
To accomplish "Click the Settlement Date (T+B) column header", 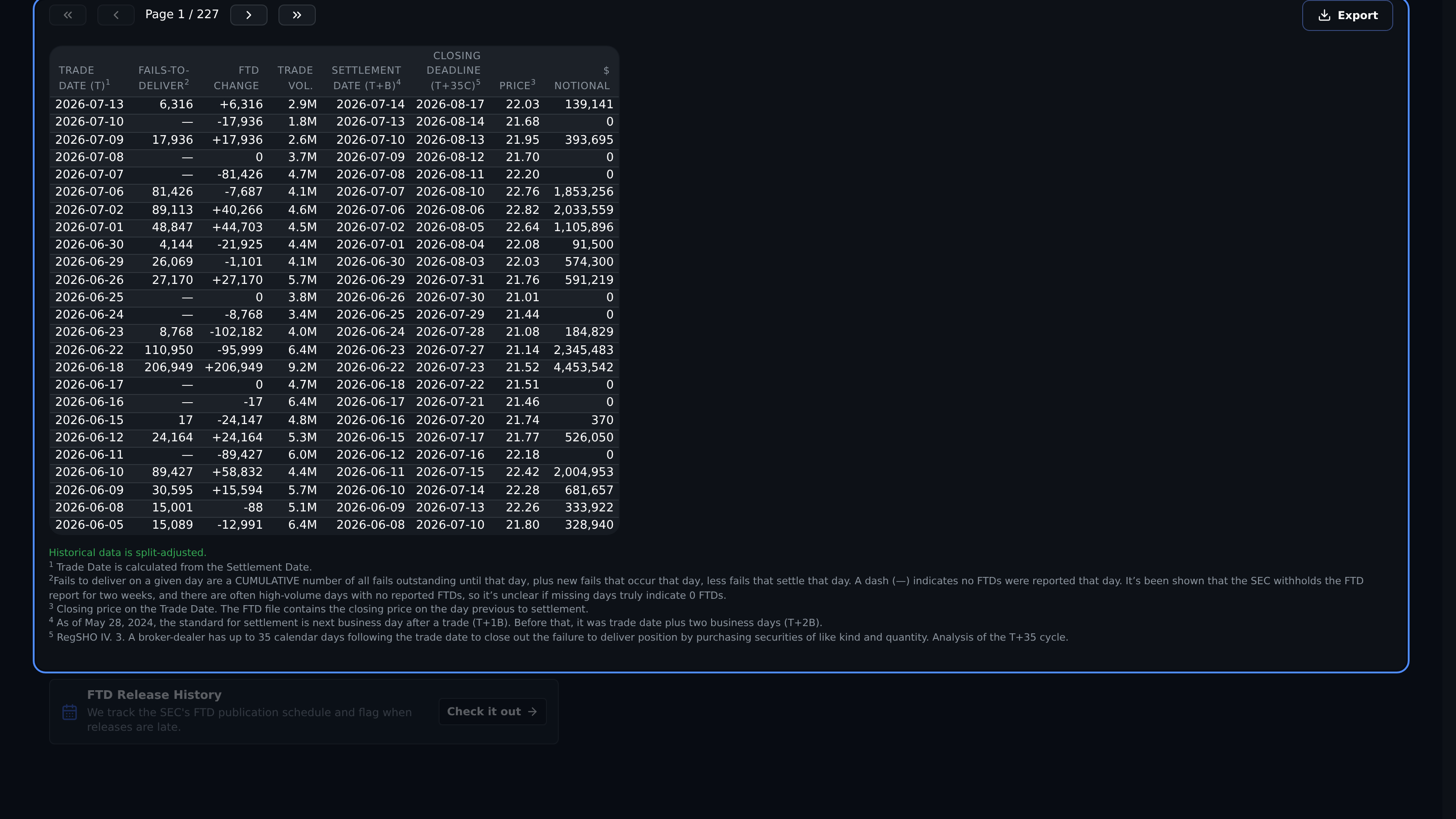I will point(366,78).
